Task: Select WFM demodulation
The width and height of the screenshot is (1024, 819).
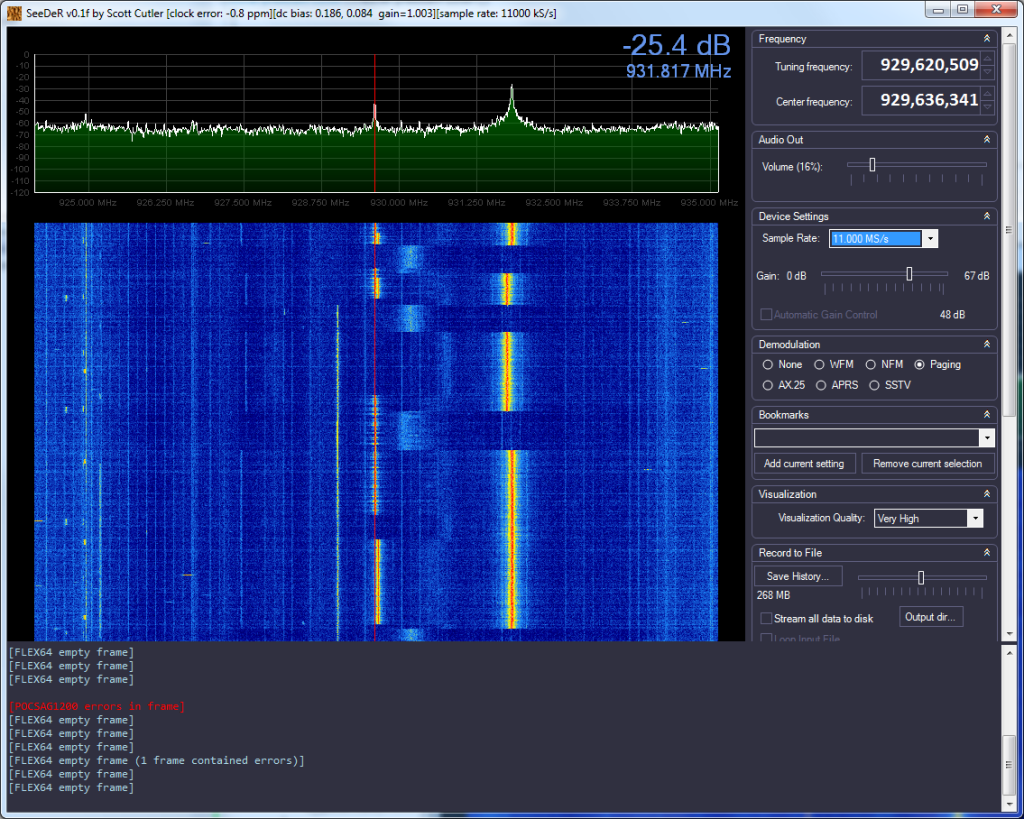Action: (819, 364)
